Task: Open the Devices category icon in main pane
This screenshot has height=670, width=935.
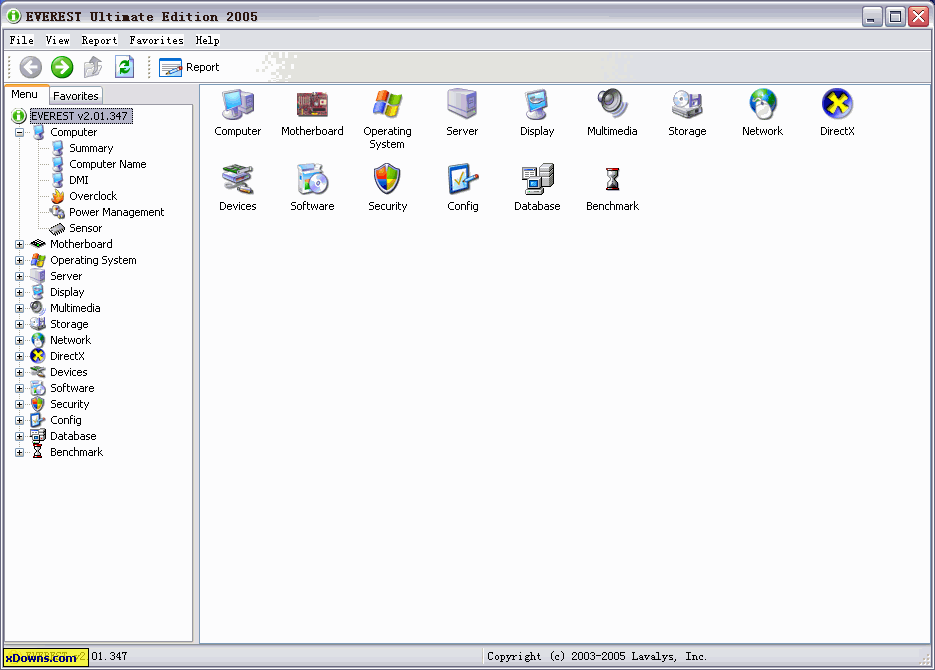Action: (237, 179)
